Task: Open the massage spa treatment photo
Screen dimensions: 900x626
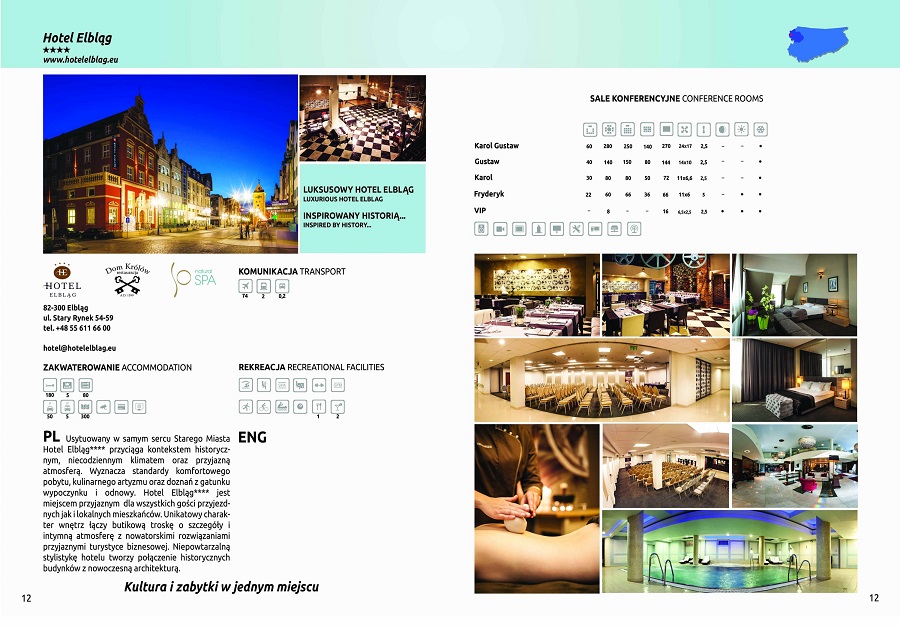Action: pyautogui.click(x=537, y=508)
